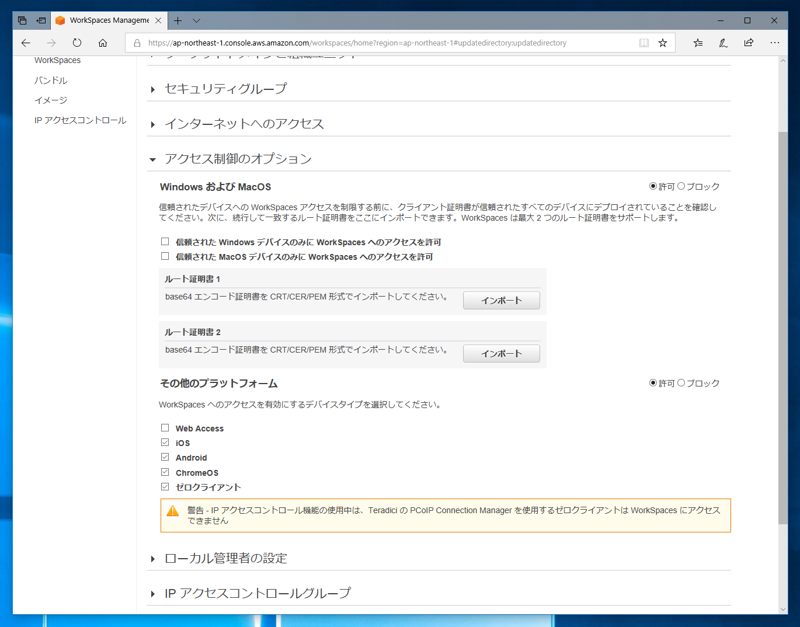Image resolution: width=800 pixels, height=627 pixels.
Task: Select 許可 for Windows および MacOS
Action: point(653,186)
